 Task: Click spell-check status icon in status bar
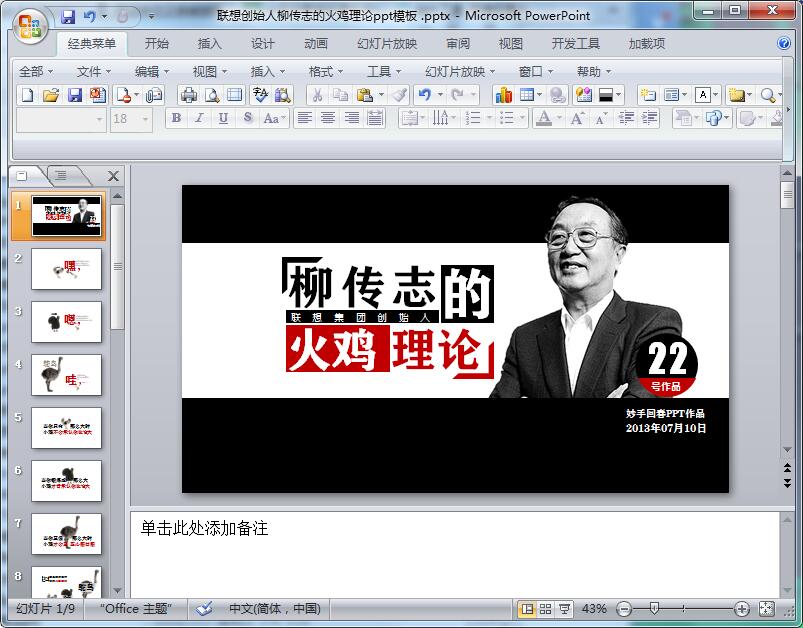point(204,609)
